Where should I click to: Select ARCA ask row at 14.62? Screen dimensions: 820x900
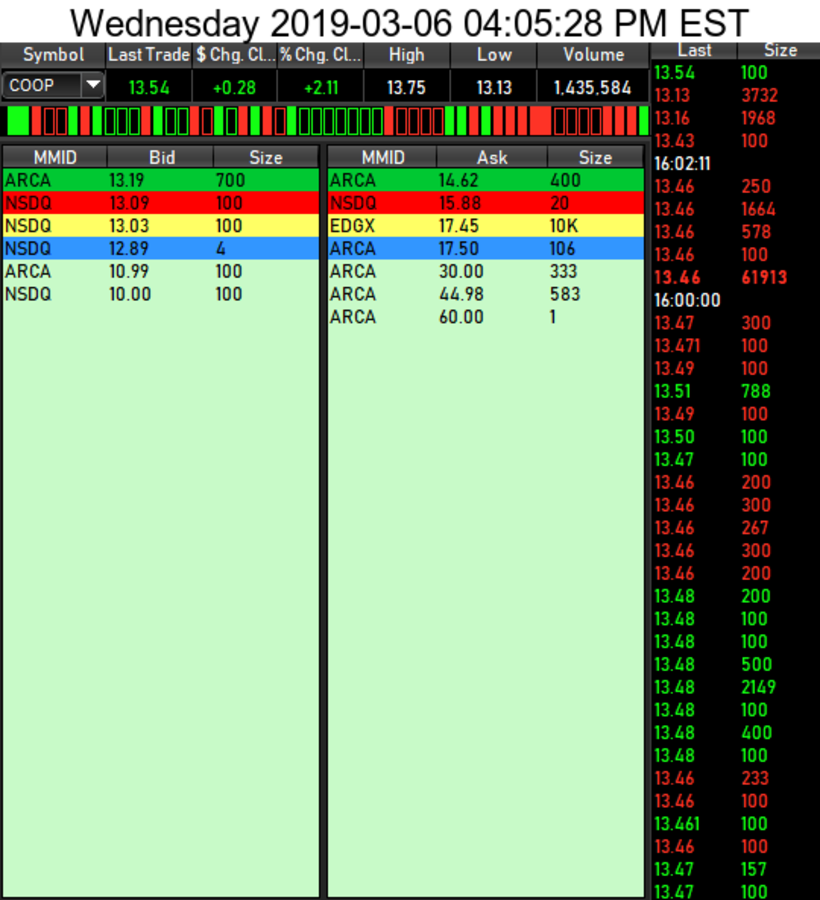click(485, 180)
